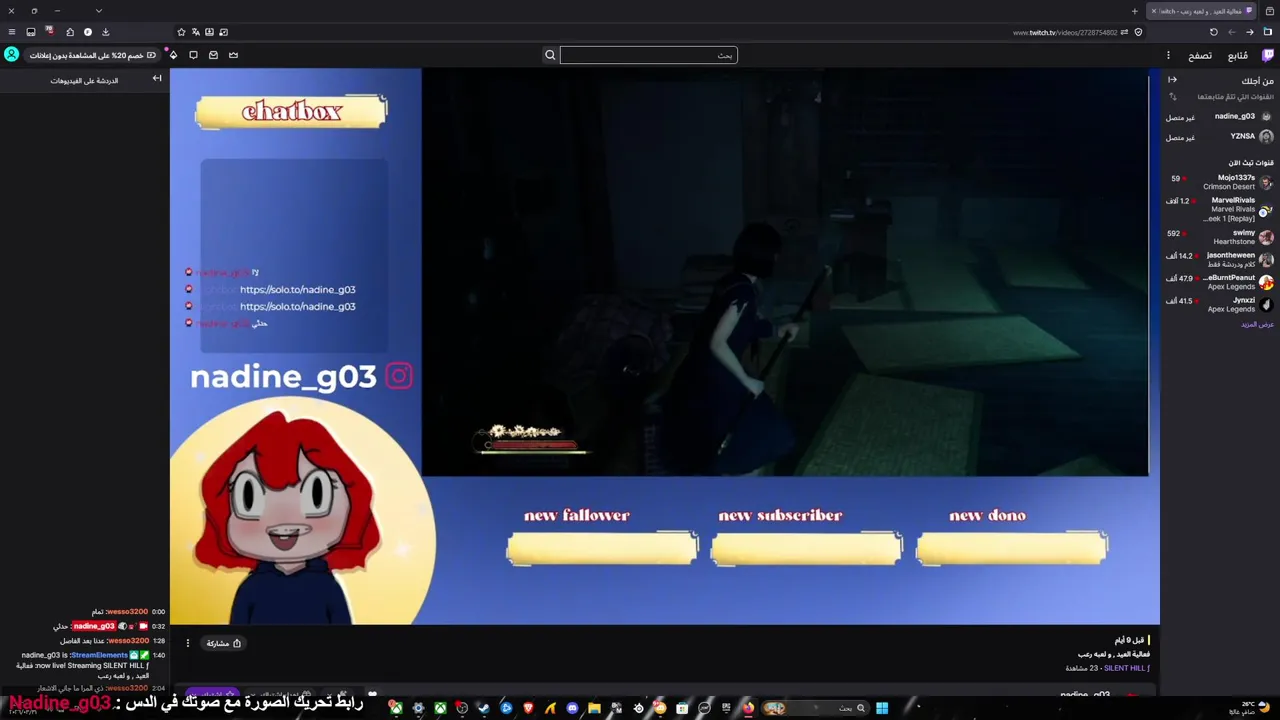
Task: Click the magnifier search button
Action: [550, 55]
